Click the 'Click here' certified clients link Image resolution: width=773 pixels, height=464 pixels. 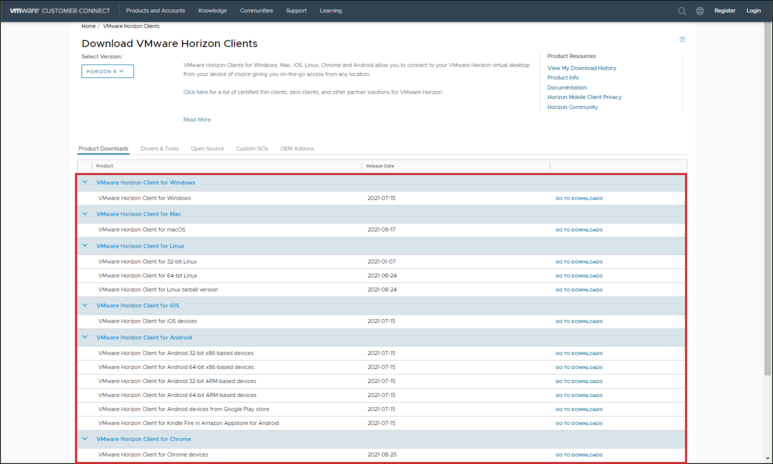coord(196,92)
